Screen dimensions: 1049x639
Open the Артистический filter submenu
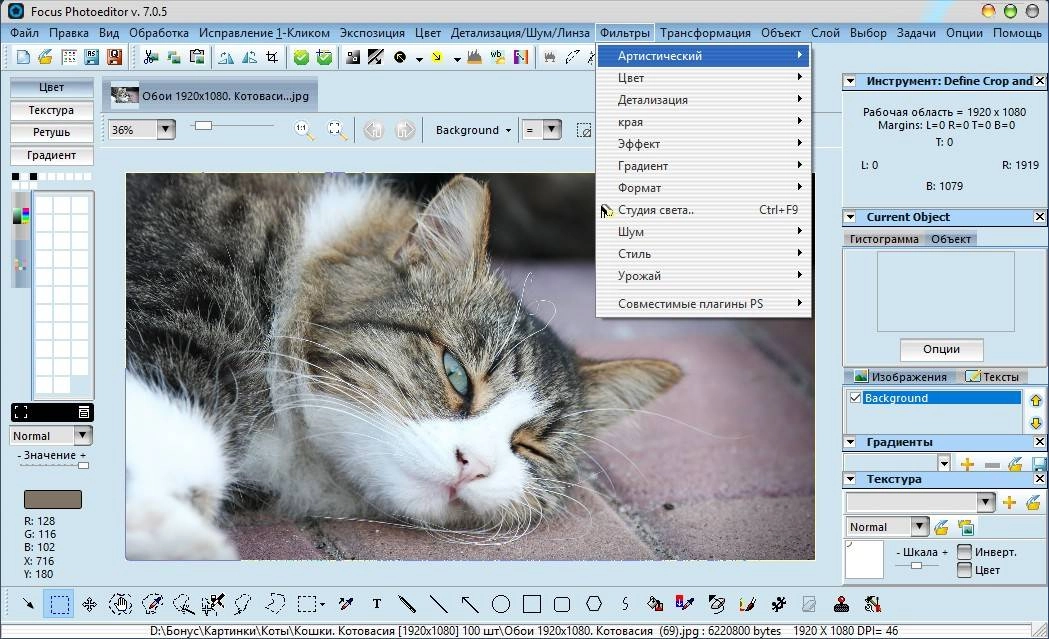pyautogui.click(x=703, y=56)
